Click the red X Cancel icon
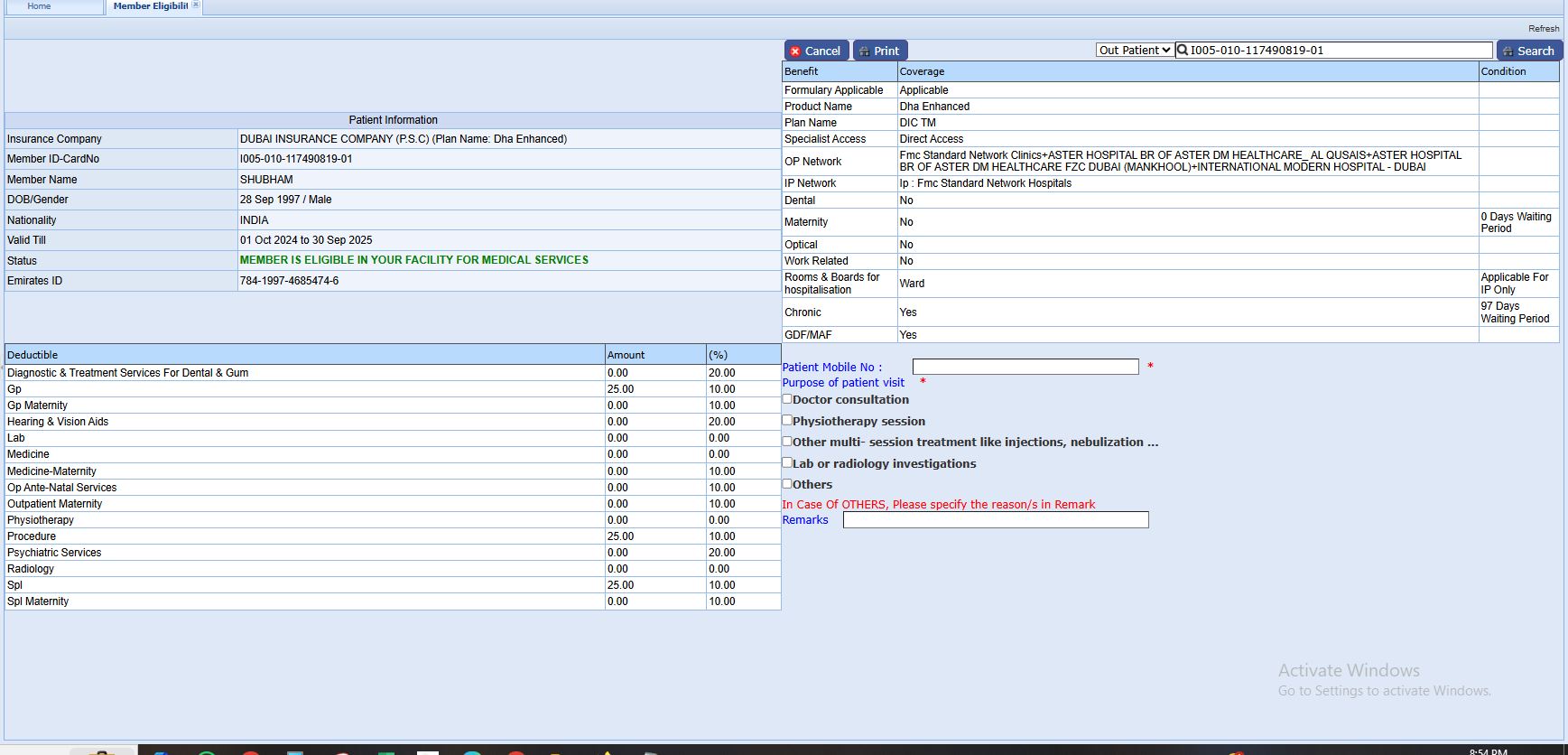This screenshot has height=755, width=1568. (x=795, y=51)
